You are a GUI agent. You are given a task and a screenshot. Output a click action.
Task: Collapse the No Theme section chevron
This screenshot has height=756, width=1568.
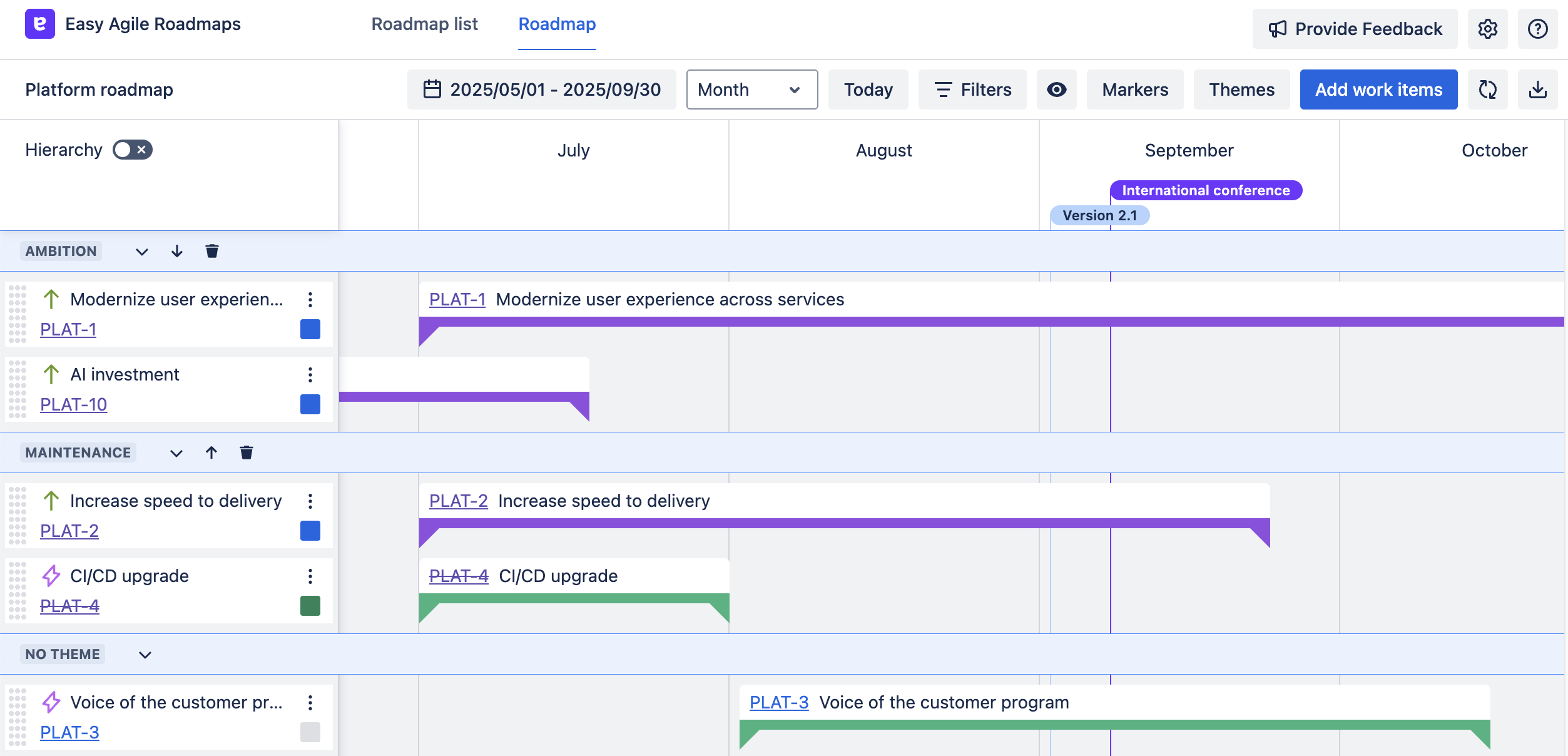click(145, 655)
